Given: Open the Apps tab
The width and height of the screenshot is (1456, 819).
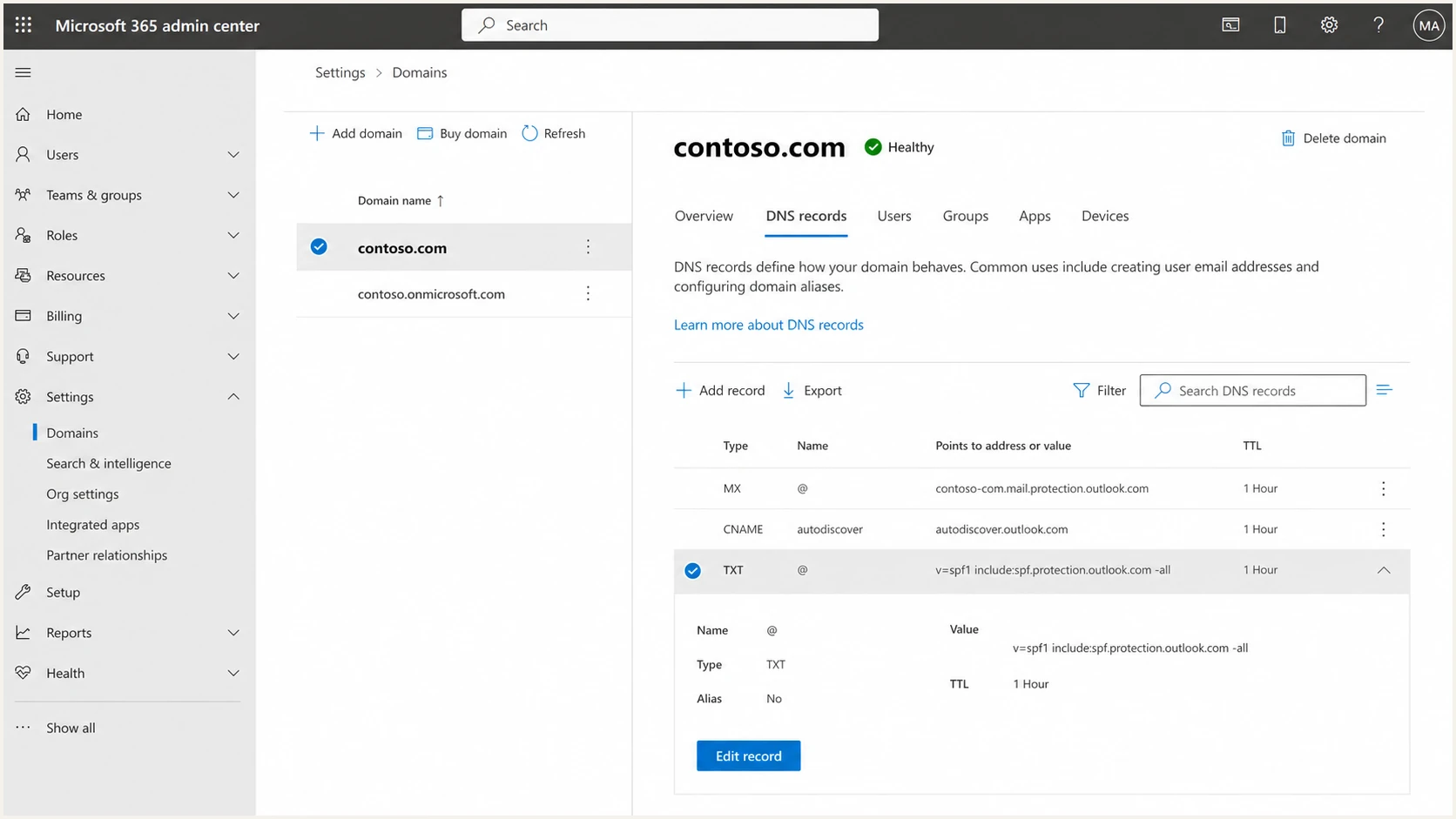Looking at the screenshot, I should 1035,216.
